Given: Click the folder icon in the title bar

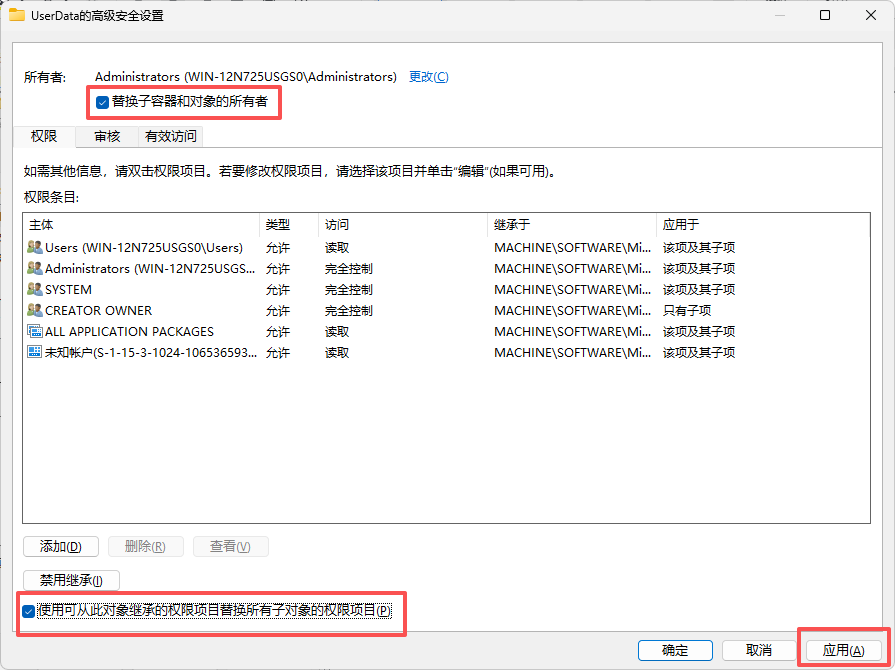Looking at the screenshot, I should pos(15,16).
